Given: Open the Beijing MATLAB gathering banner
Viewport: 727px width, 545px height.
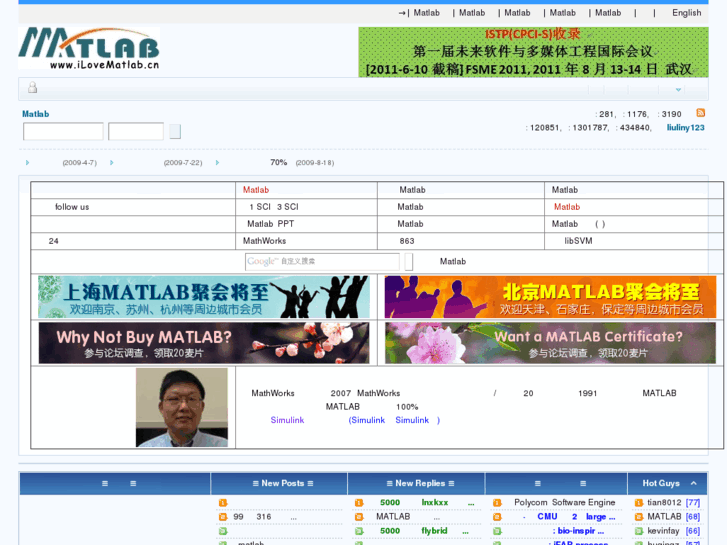Looking at the screenshot, I should (550, 297).
